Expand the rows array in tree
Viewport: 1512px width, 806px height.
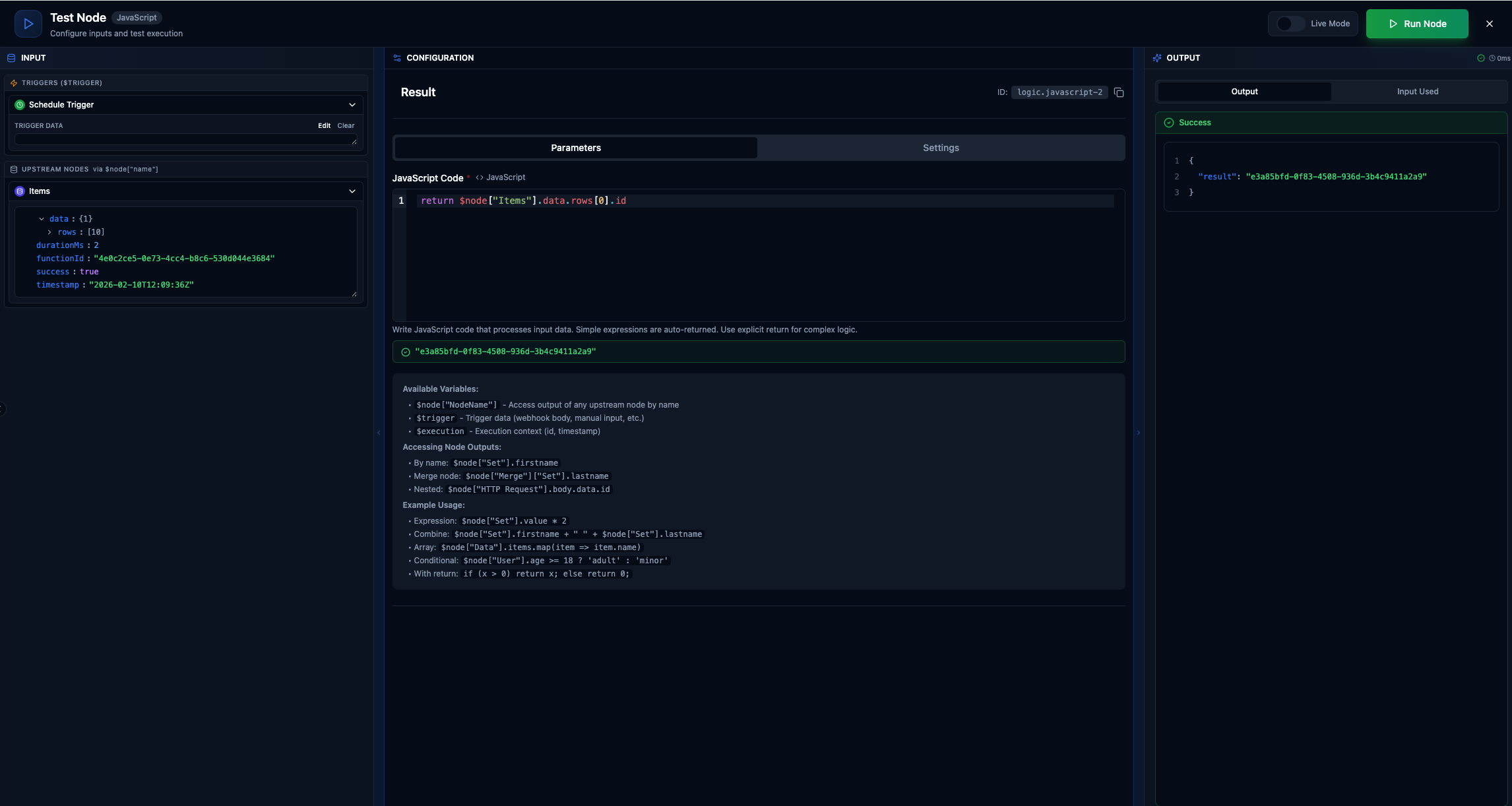49,232
